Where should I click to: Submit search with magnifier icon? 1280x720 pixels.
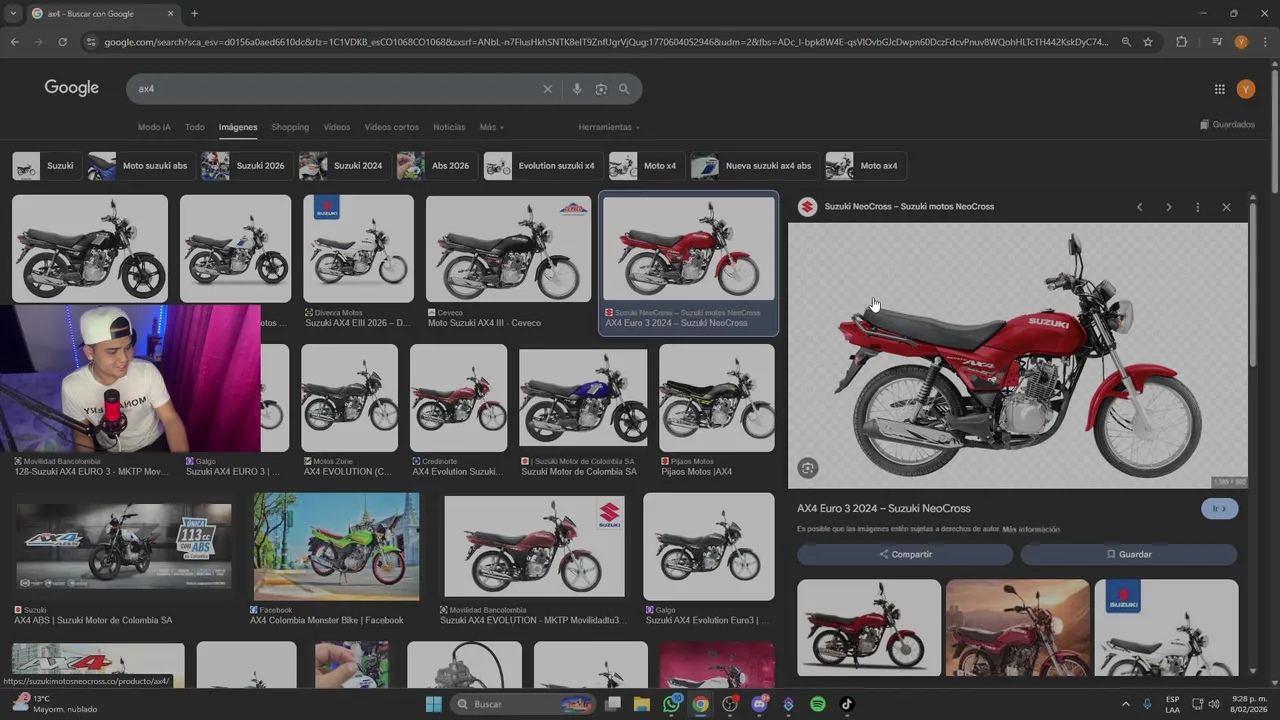click(x=624, y=89)
